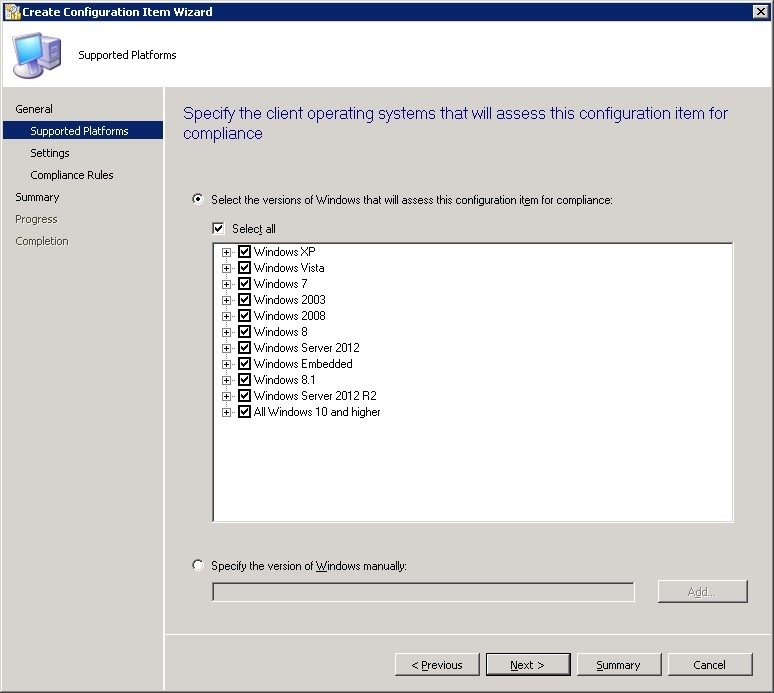
Task: Close the Create Configuration Item Wizard window
Action: [x=761, y=11]
